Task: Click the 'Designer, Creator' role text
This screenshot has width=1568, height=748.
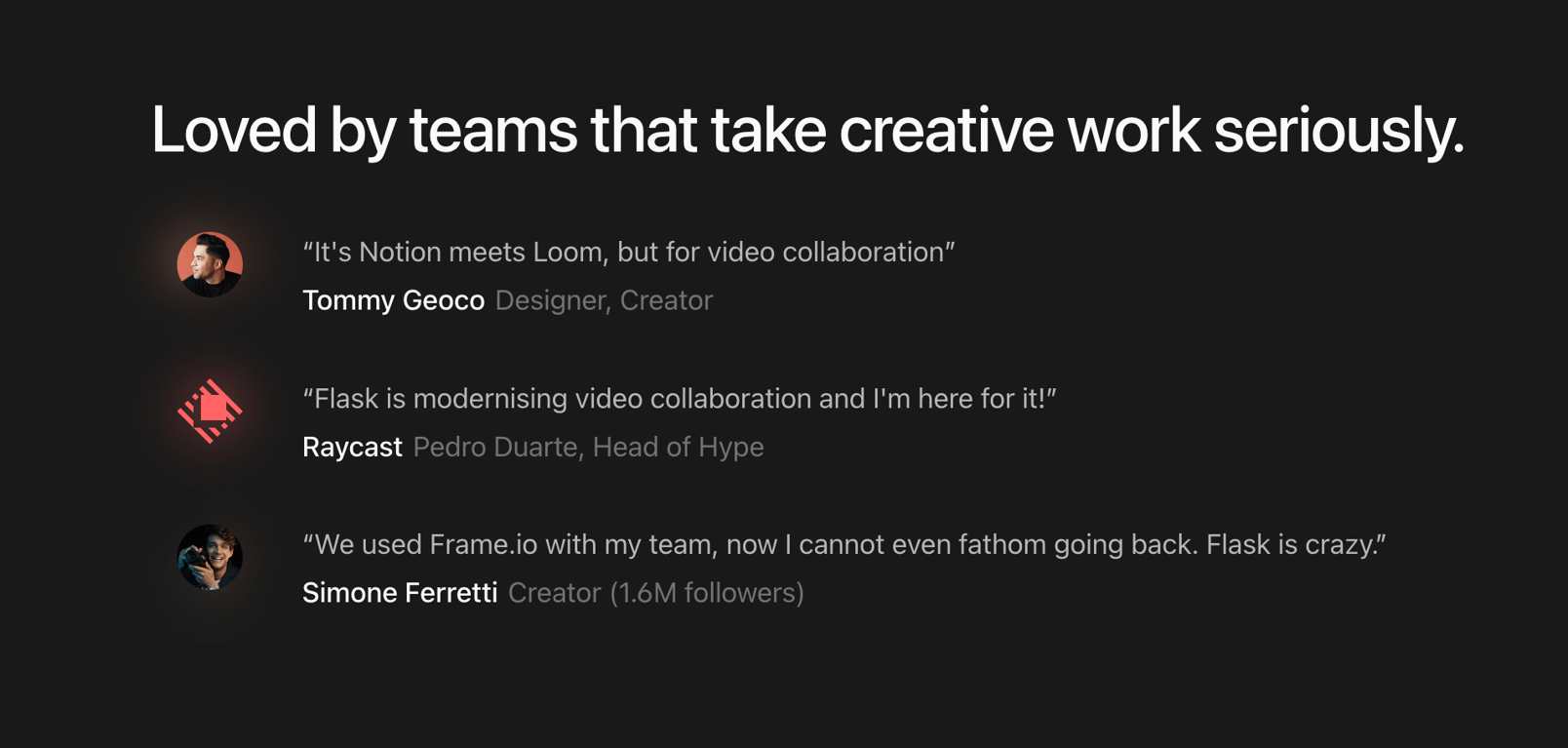Action: click(x=604, y=300)
